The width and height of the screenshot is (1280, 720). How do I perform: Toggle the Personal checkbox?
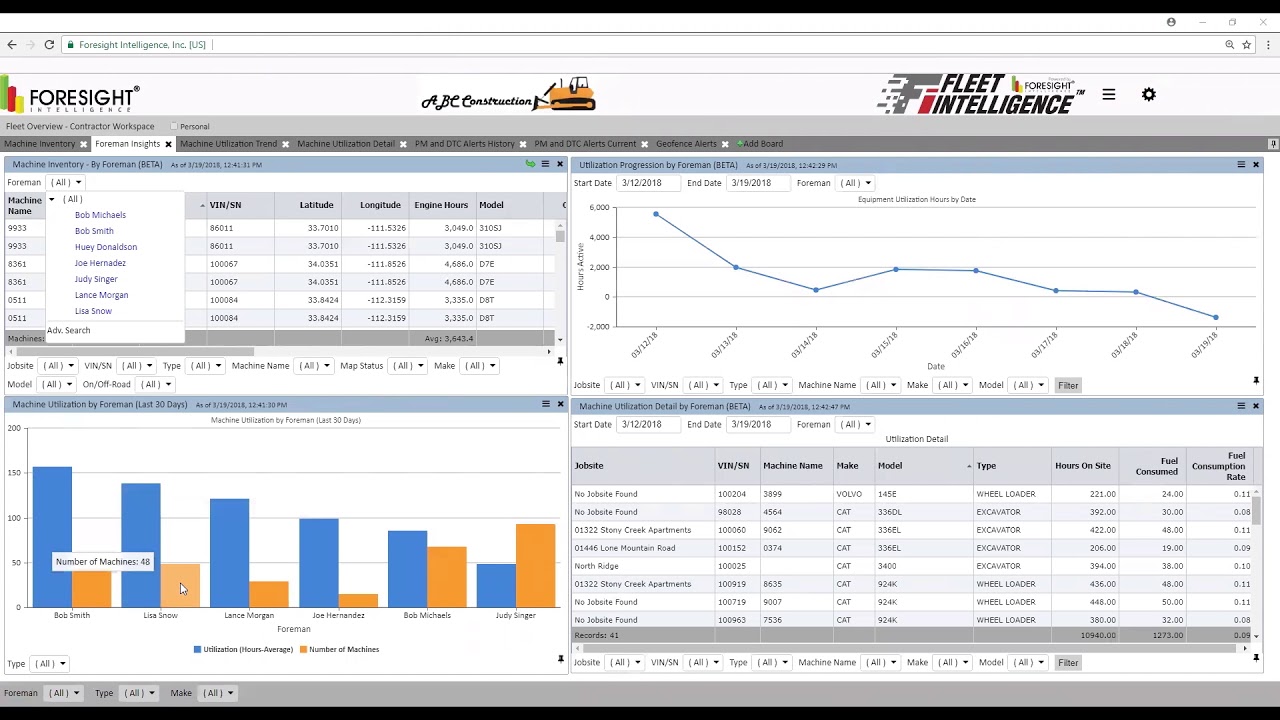[x=173, y=127]
